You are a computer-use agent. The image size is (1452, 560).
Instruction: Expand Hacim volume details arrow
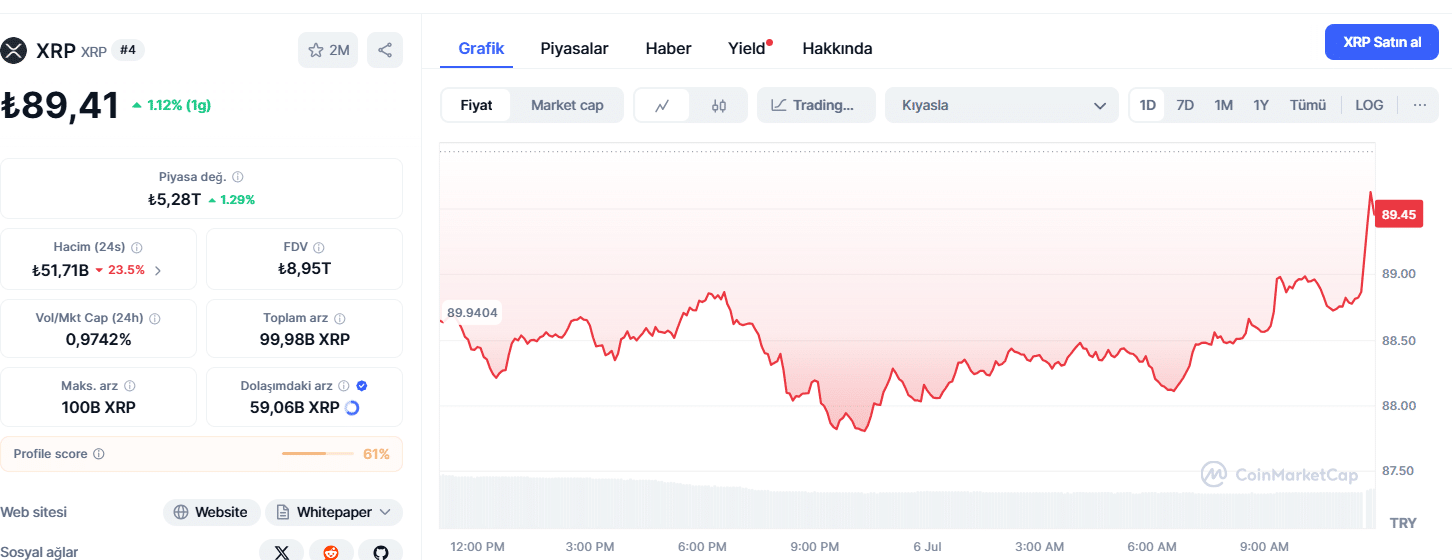(158, 270)
